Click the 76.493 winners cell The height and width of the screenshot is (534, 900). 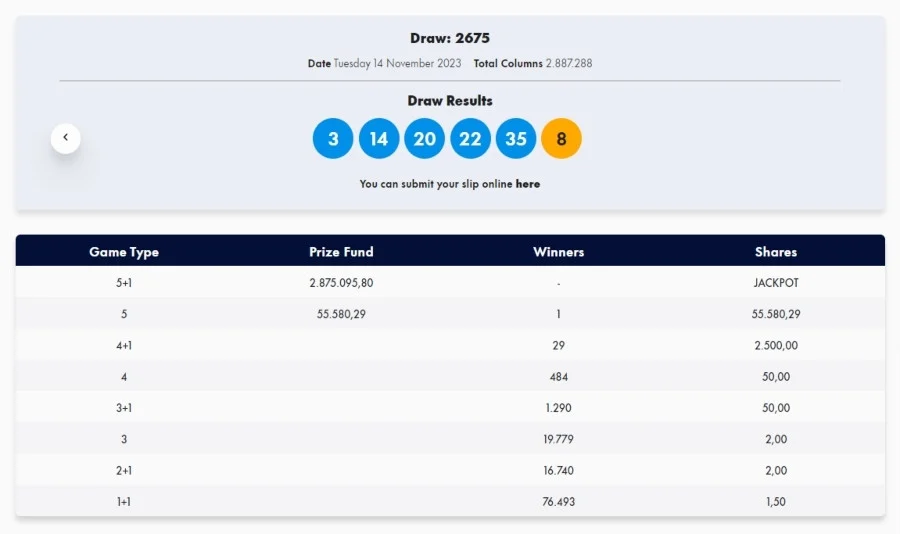click(558, 502)
